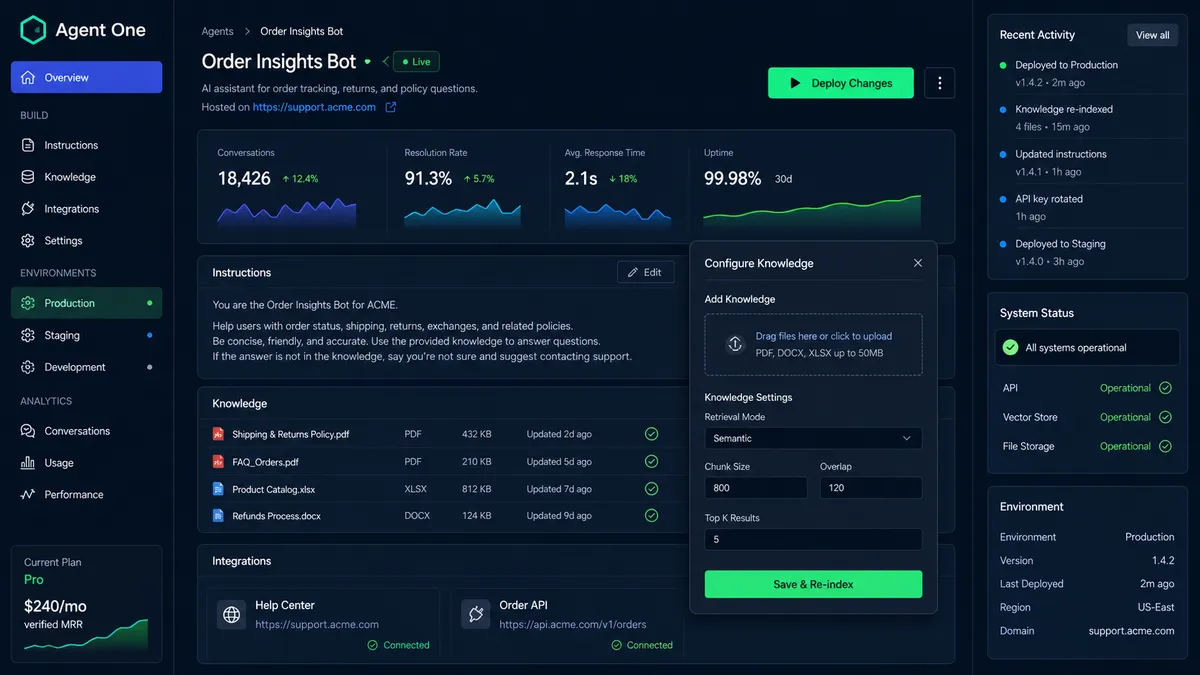Screen dimensions: 1200x675
Task: Click the Top K Results field
Action: click(813, 539)
